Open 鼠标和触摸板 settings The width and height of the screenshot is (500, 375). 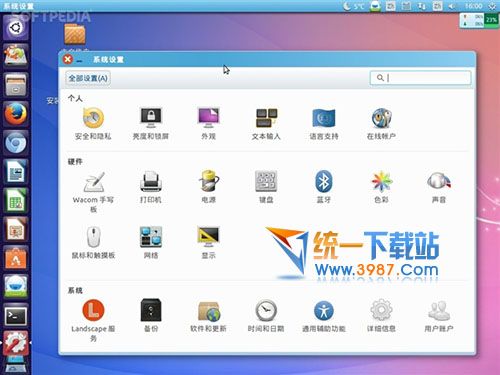click(93, 243)
